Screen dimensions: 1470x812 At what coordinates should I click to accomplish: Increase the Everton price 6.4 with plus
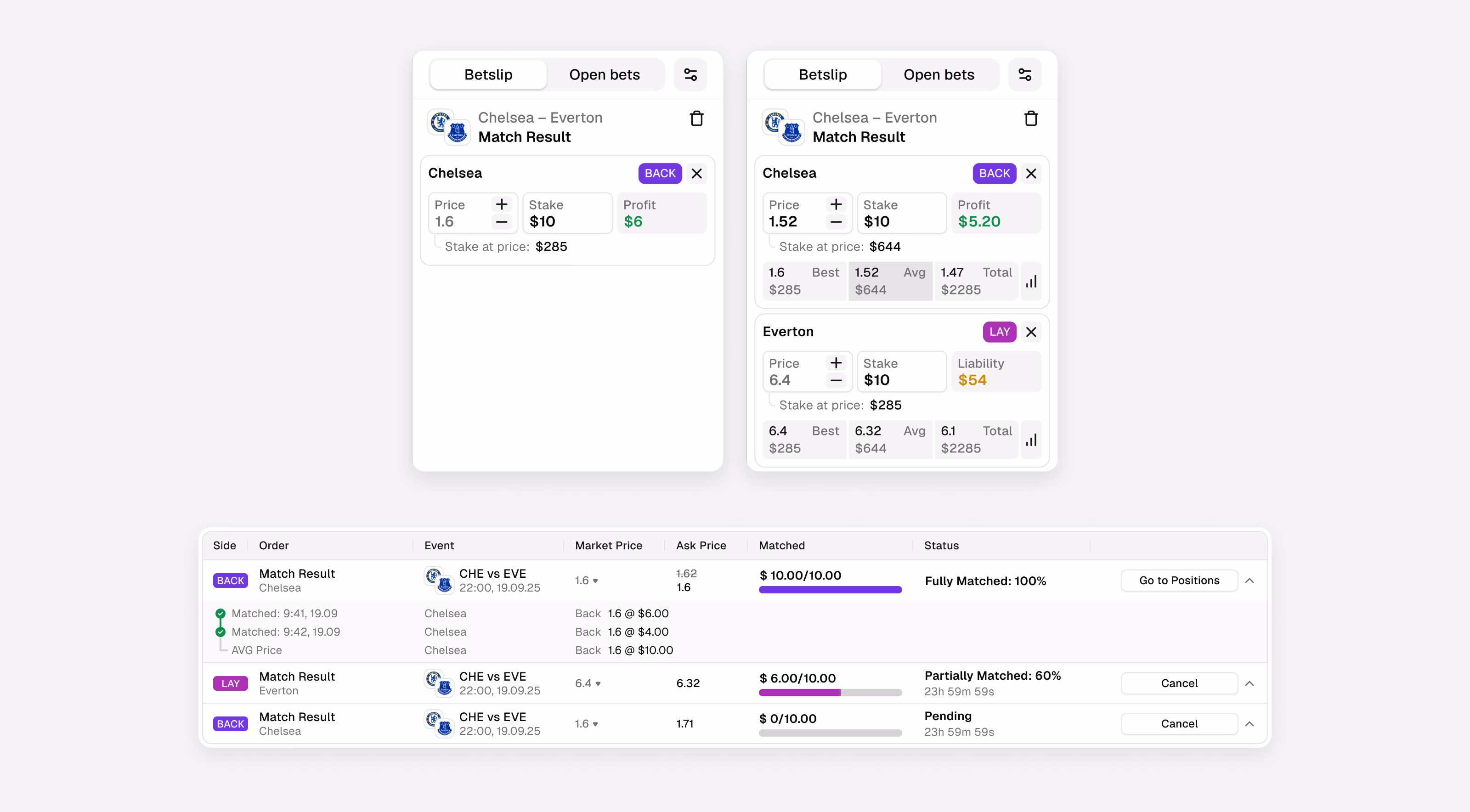click(x=836, y=363)
